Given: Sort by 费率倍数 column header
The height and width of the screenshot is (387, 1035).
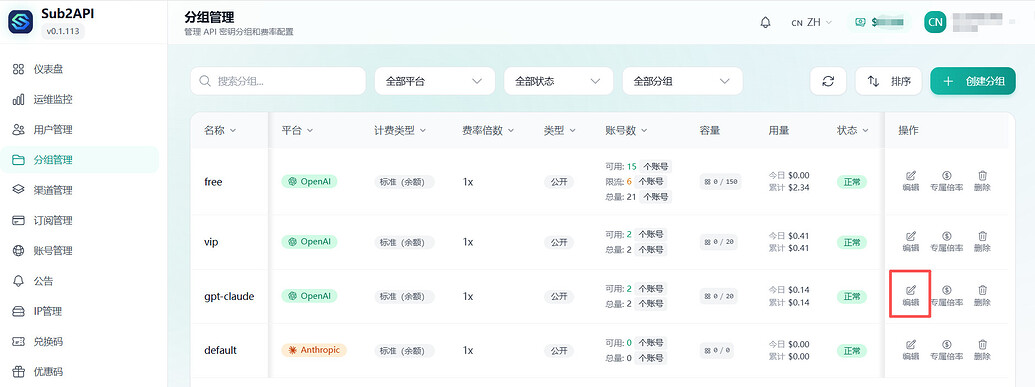Looking at the screenshot, I should click(x=488, y=131).
